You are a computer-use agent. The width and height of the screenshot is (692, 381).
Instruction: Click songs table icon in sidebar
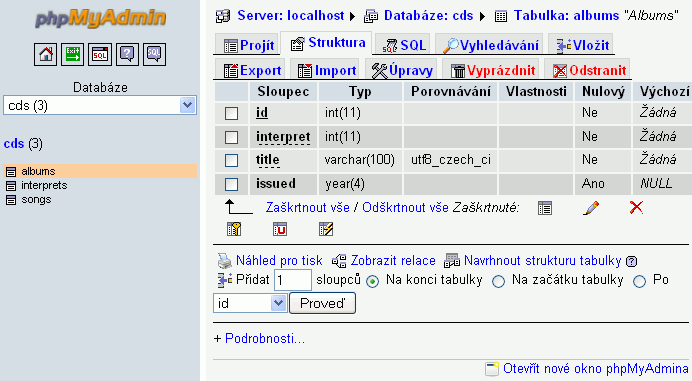click(x=11, y=200)
